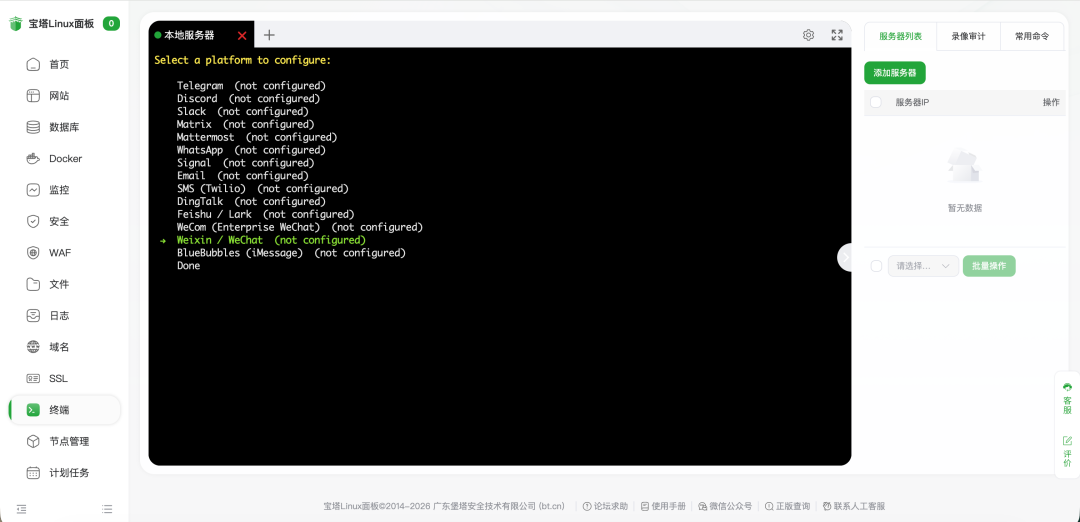
Task: Open the 微信公众号 footer link
Action: (x=725, y=506)
